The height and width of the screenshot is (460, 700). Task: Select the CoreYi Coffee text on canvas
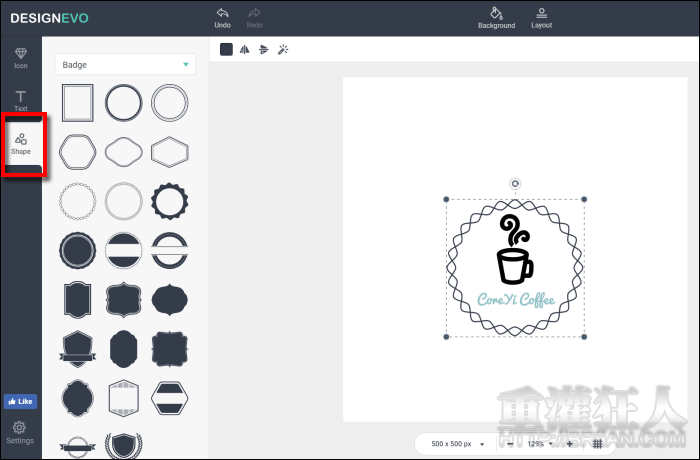click(515, 300)
